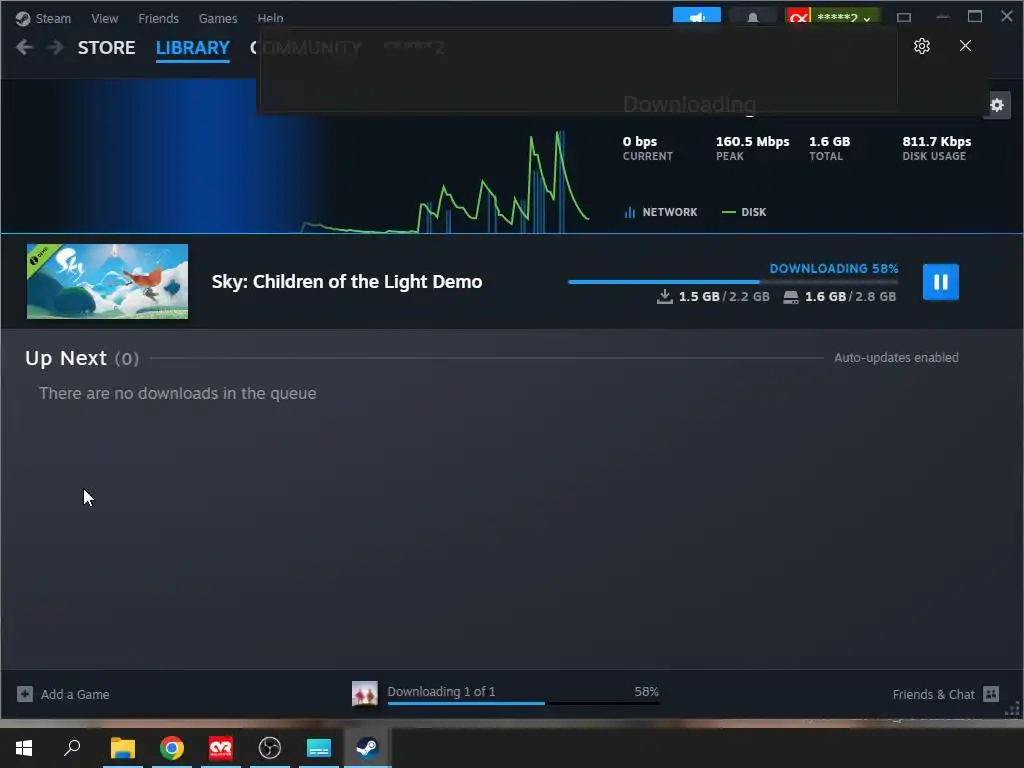
Task: Click the Steam taskbar icon
Action: pyautogui.click(x=367, y=748)
